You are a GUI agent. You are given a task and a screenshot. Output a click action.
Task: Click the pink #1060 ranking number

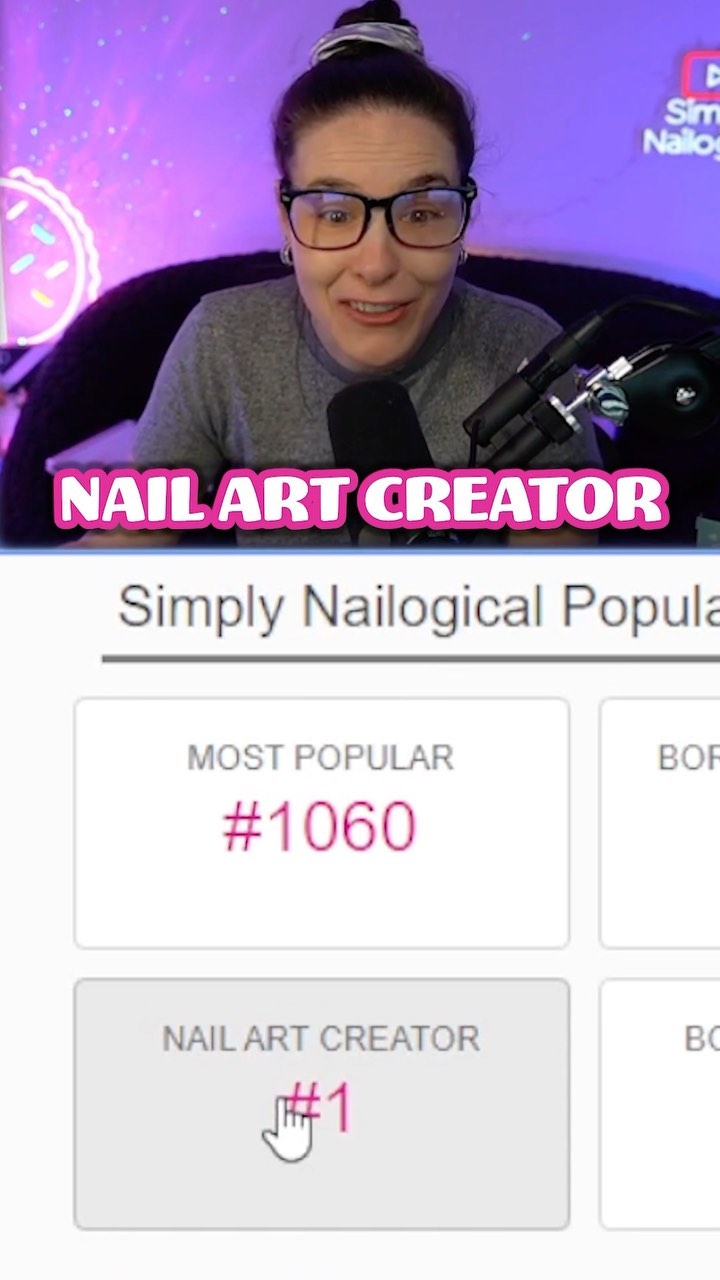pos(320,827)
